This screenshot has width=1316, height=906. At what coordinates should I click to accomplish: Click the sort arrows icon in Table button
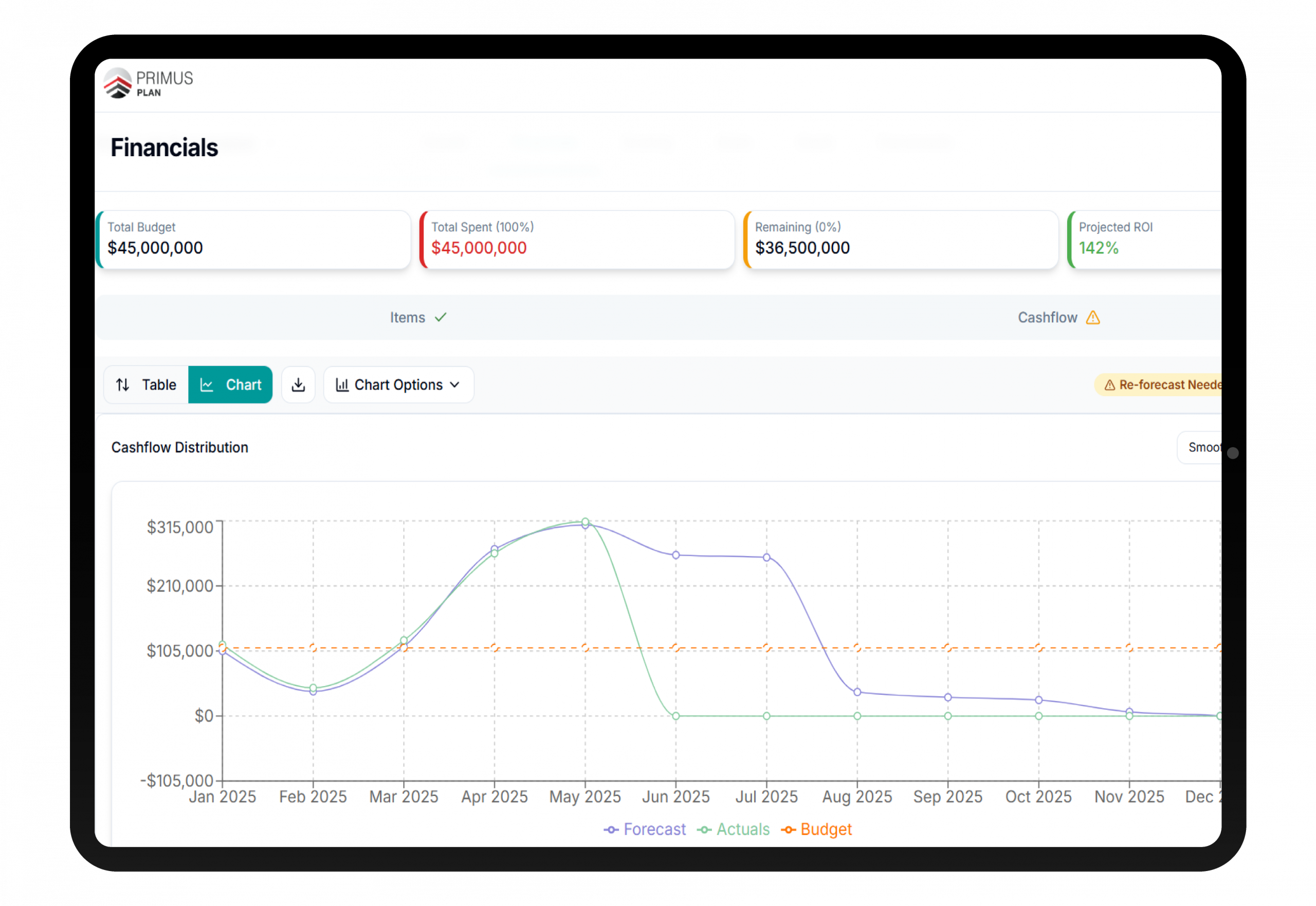click(x=123, y=385)
